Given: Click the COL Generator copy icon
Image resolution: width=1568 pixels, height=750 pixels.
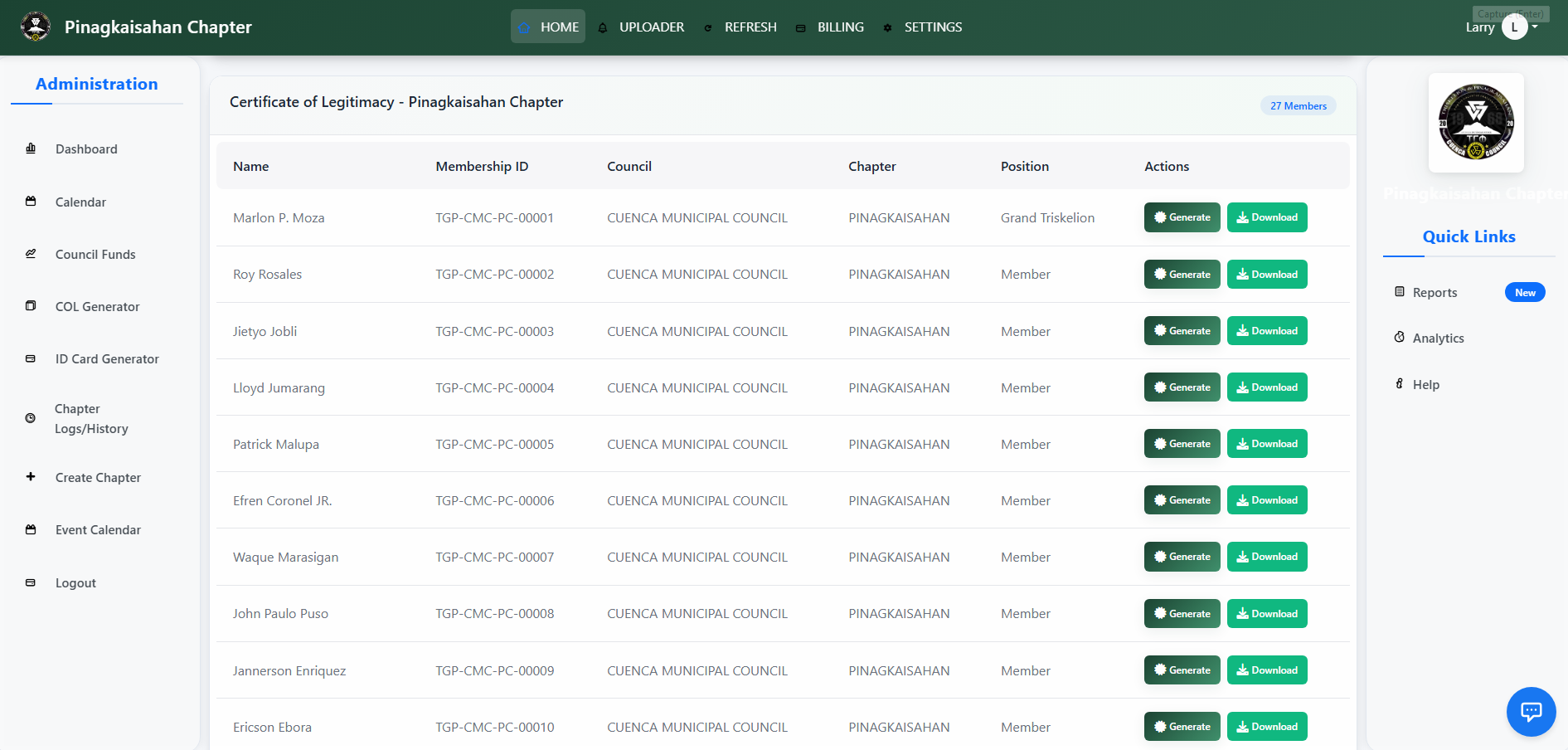Looking at the screenshot, I should 31,306.
